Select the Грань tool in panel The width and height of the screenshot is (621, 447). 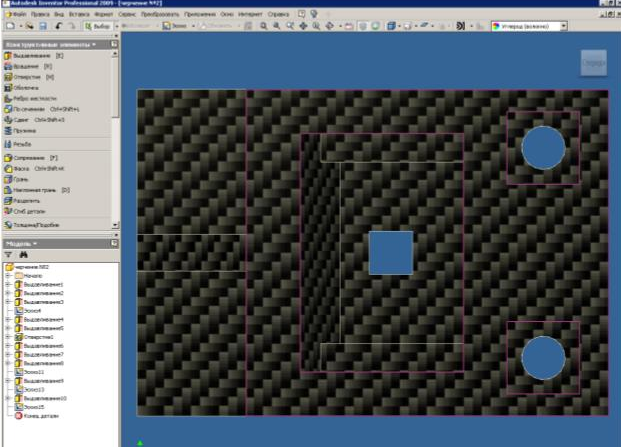16,179
